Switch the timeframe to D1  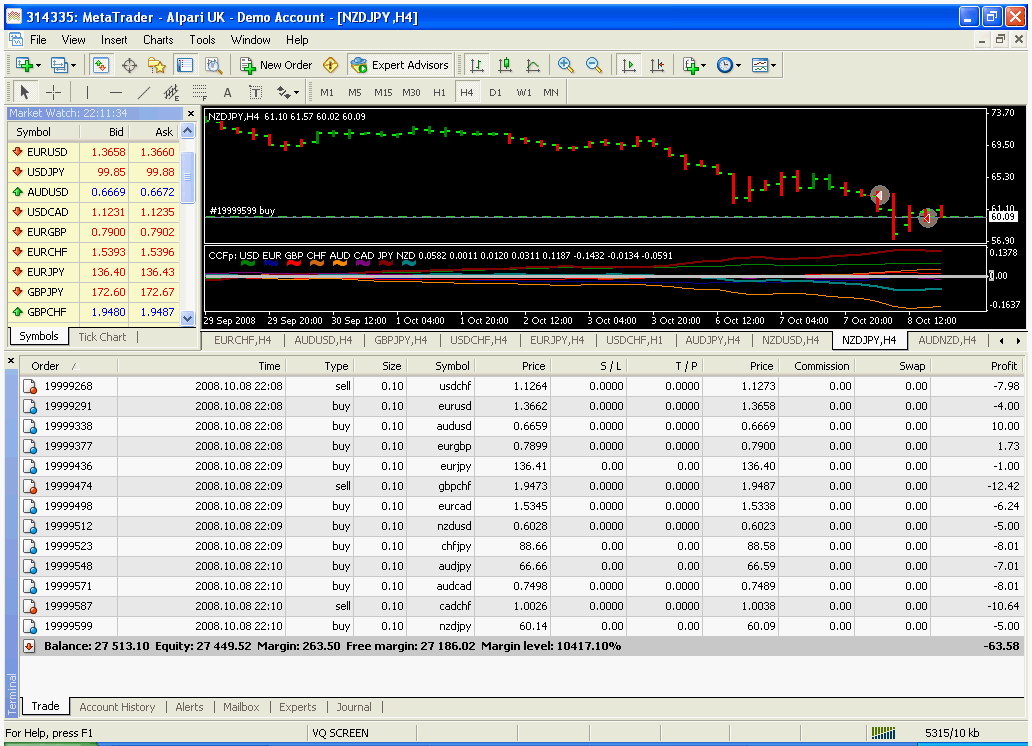[x=495, y=92]
